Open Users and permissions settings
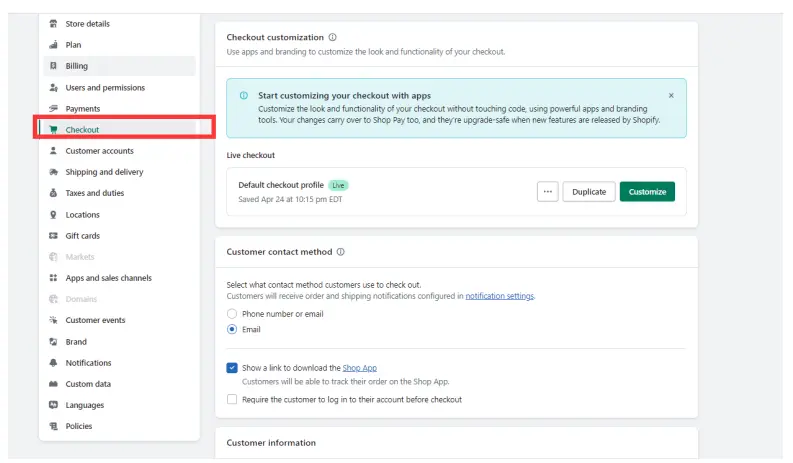The width and height of the screenshot is (793, 463). tap(105, 88)
